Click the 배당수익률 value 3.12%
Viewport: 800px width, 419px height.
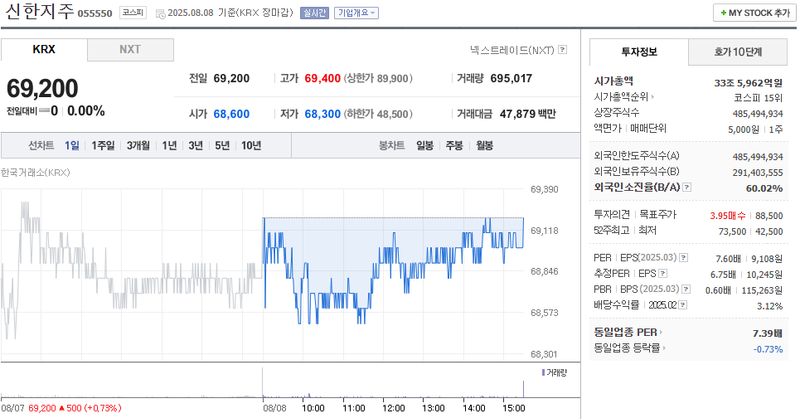(x=770, y=306)
